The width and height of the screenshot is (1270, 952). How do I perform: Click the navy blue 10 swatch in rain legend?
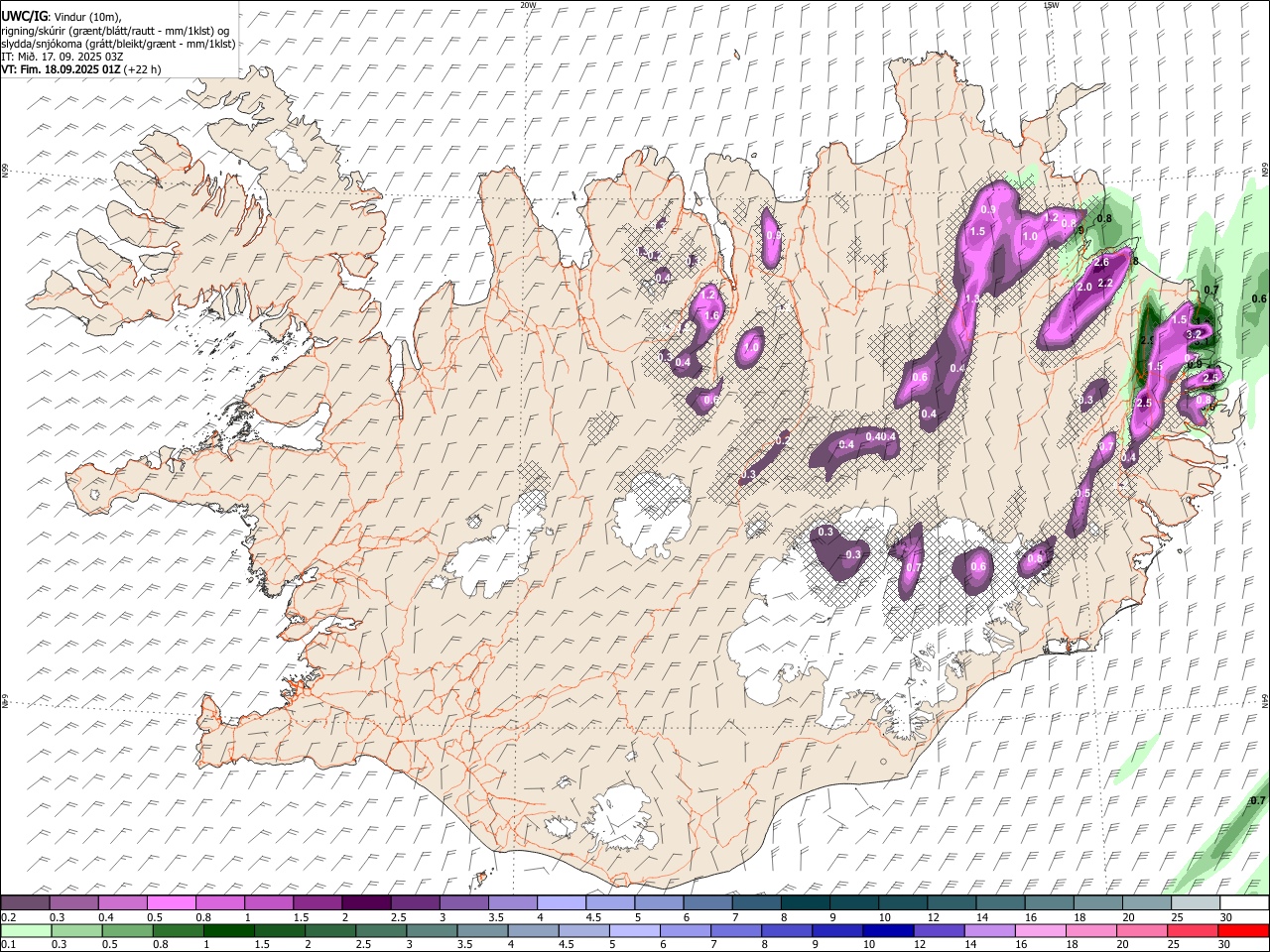click(x=887, y=930)
